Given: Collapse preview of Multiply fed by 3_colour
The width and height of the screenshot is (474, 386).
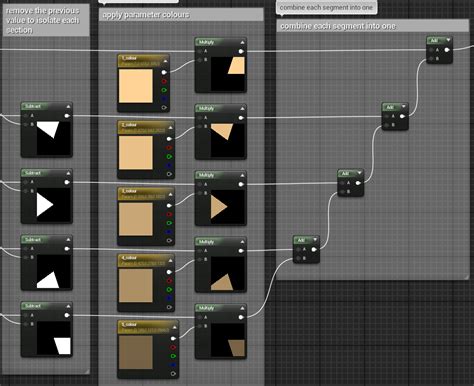Looking at the screenshot, I should pyautogui.click(x=242, y=175).
